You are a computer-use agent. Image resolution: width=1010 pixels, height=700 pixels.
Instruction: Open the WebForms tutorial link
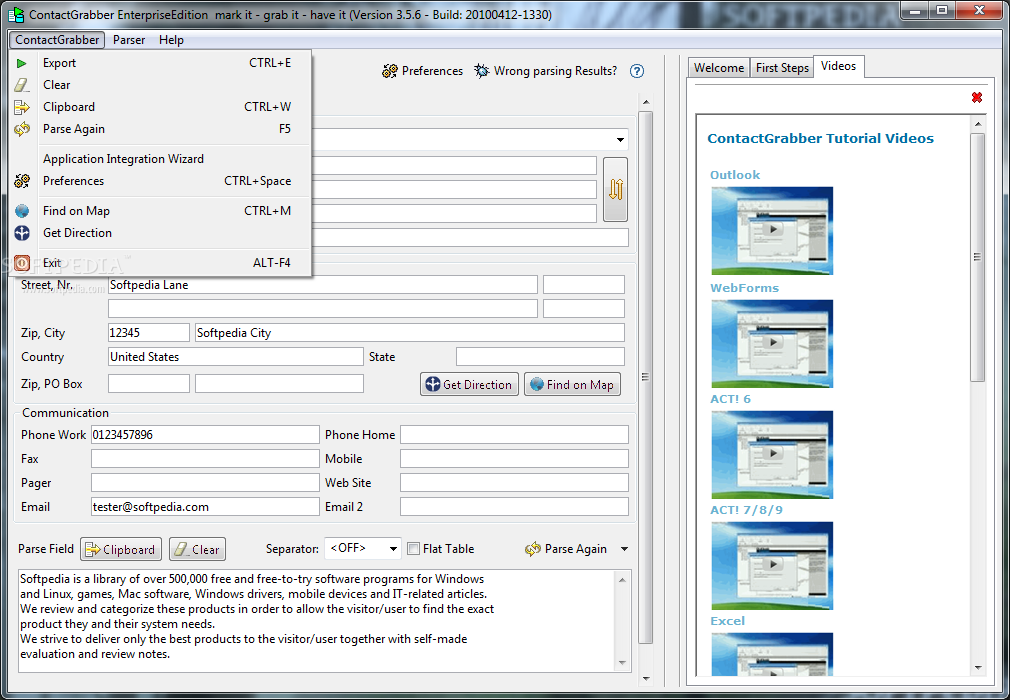point(744,289)
